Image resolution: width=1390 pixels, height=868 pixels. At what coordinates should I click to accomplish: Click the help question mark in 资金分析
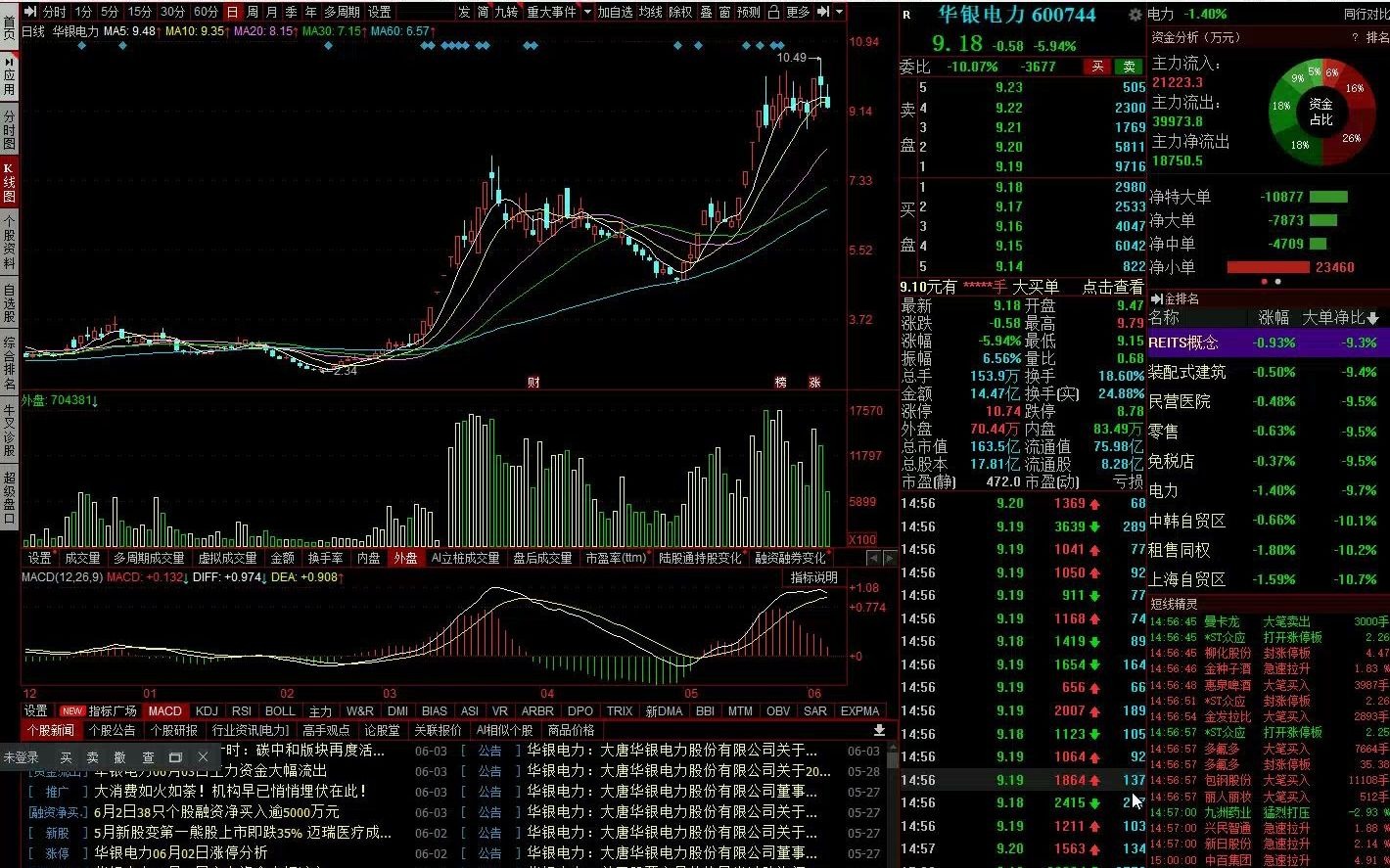pos(1355,37)
